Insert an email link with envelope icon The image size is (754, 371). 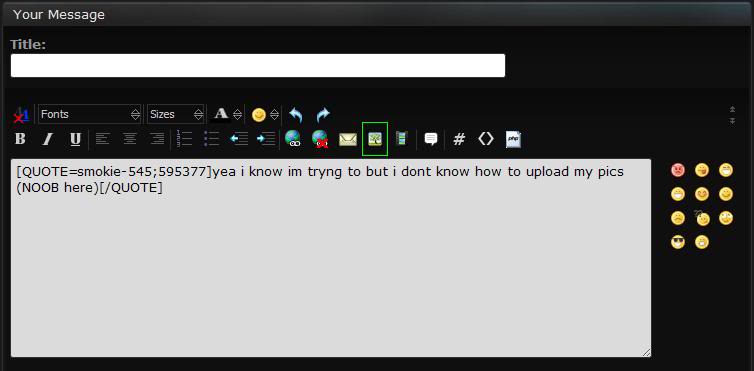(x=348, y=140)
